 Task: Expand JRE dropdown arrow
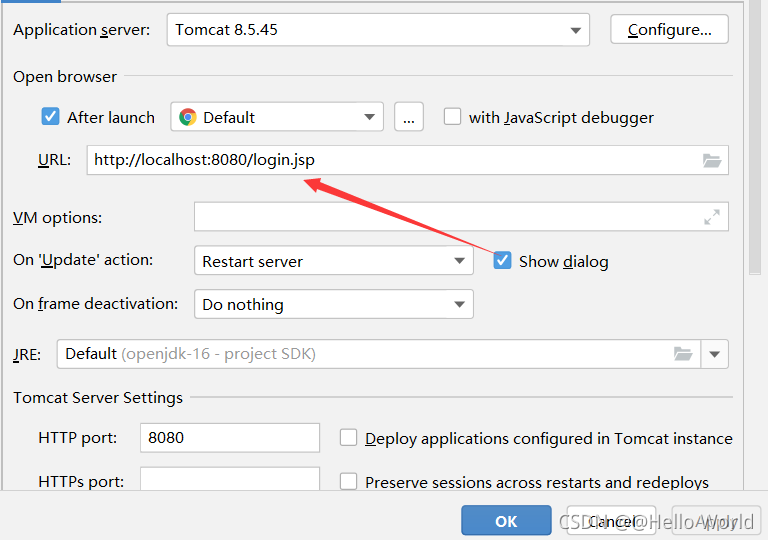click(x=715, y=354)
